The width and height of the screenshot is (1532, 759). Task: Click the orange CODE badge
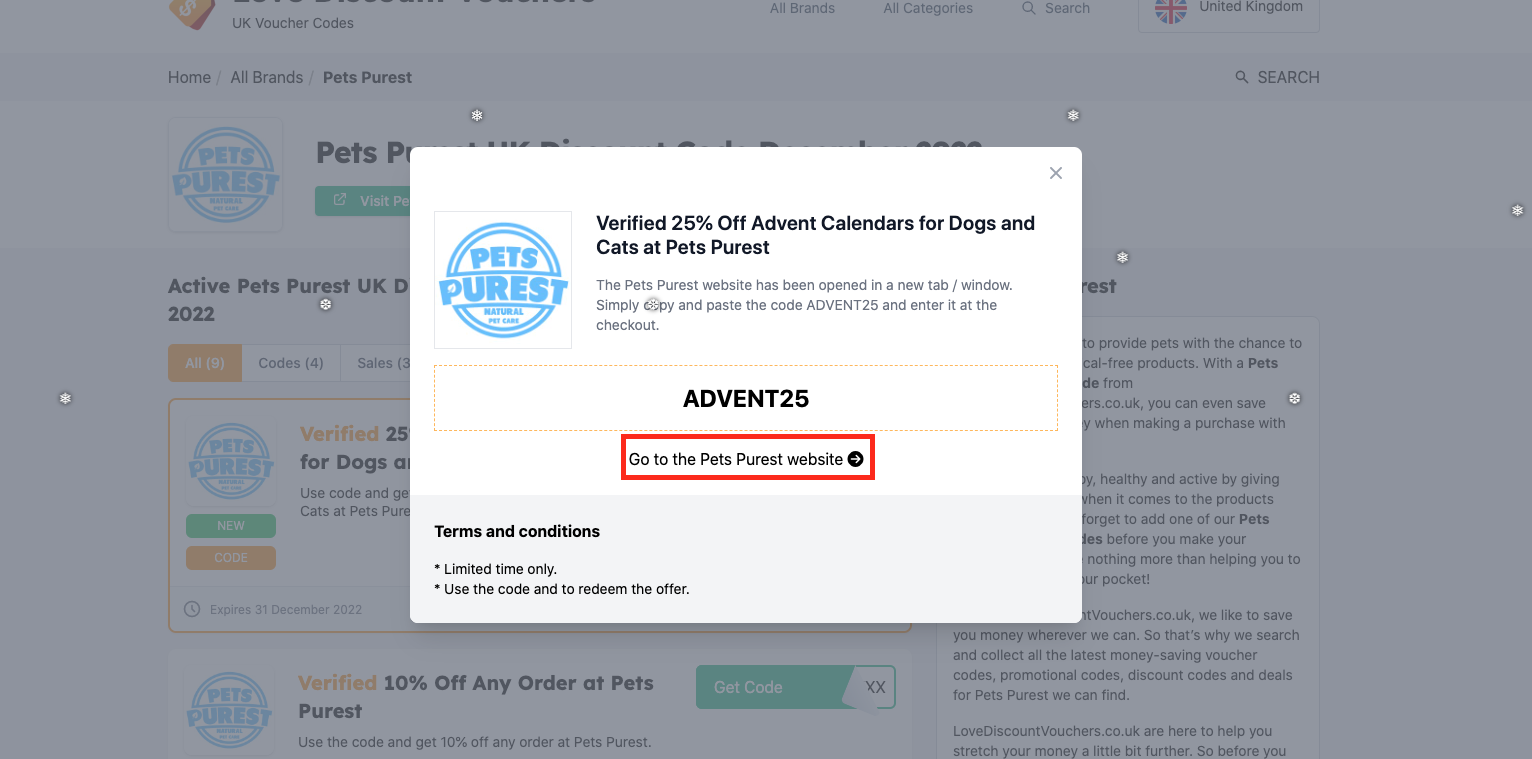[231, 558]
